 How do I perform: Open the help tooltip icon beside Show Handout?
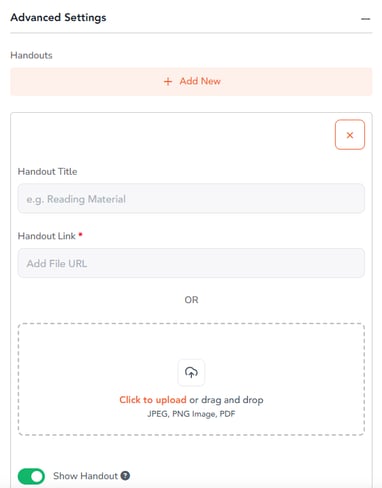pos(125,476)
